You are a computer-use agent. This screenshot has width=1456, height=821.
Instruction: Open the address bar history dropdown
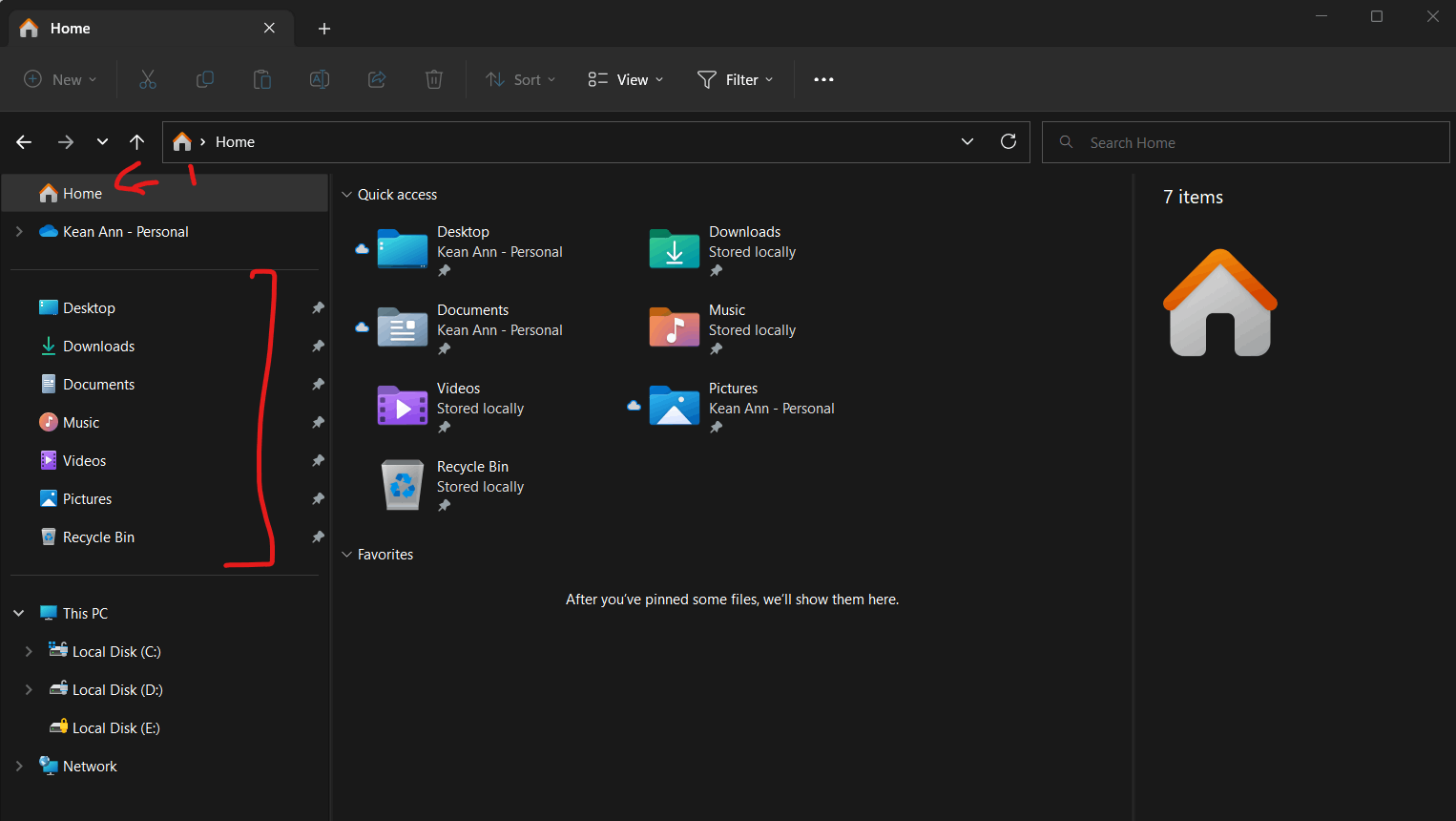[x=967, y=142]
